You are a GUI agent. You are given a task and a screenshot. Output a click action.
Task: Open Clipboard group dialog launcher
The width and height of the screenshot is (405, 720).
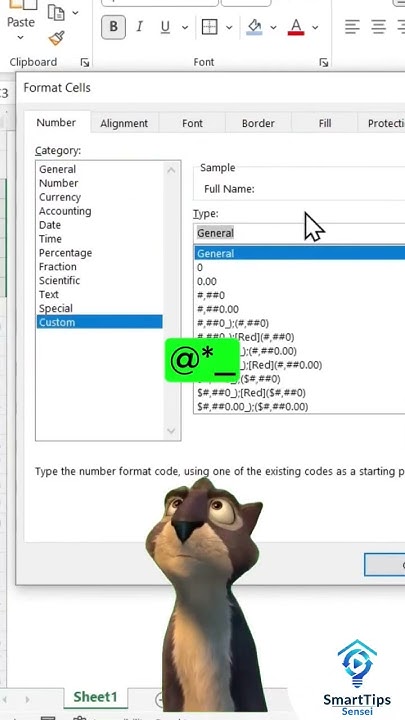click(85, 62)
